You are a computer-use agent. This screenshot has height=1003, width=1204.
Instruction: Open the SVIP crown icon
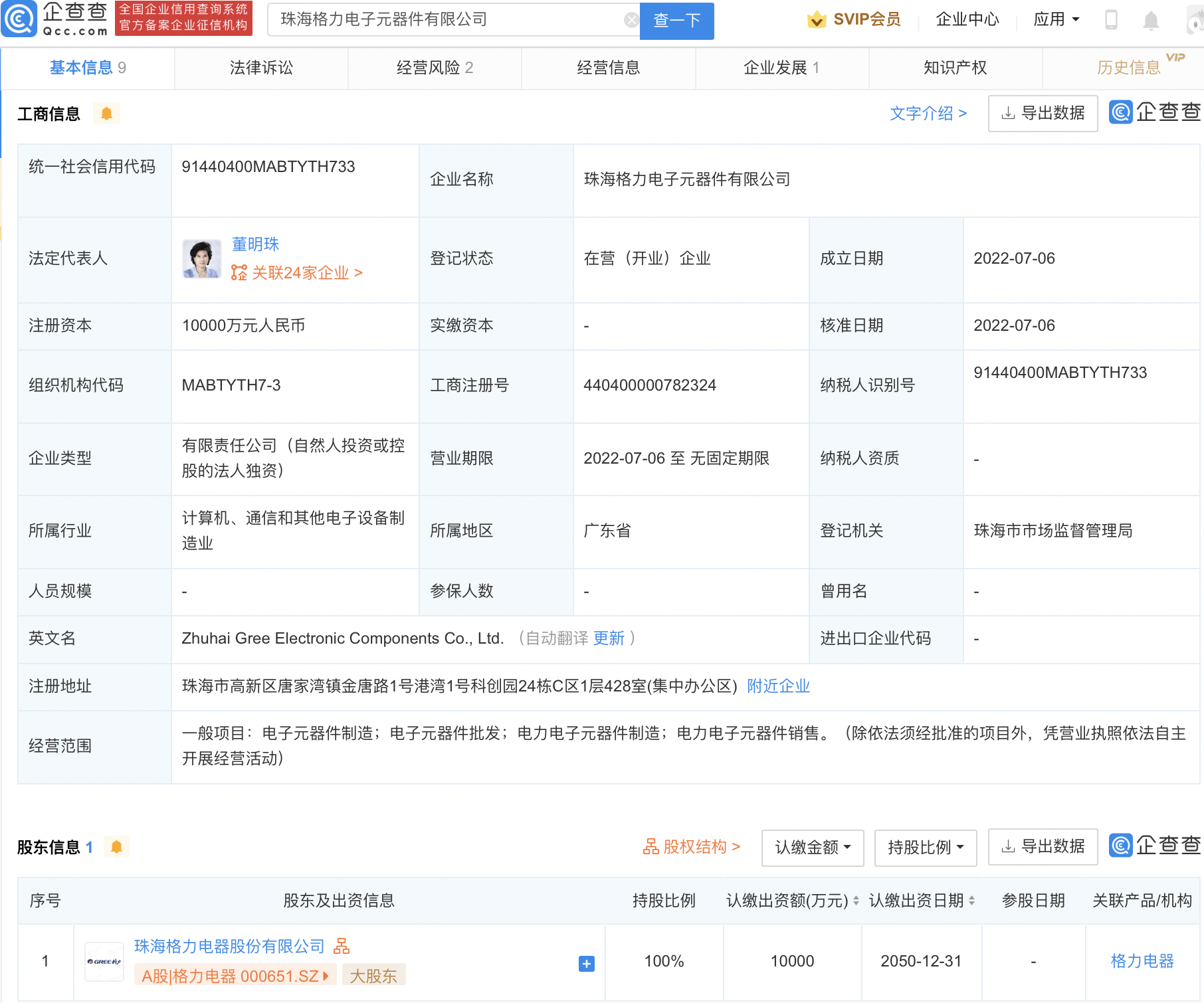click(817, 19)
